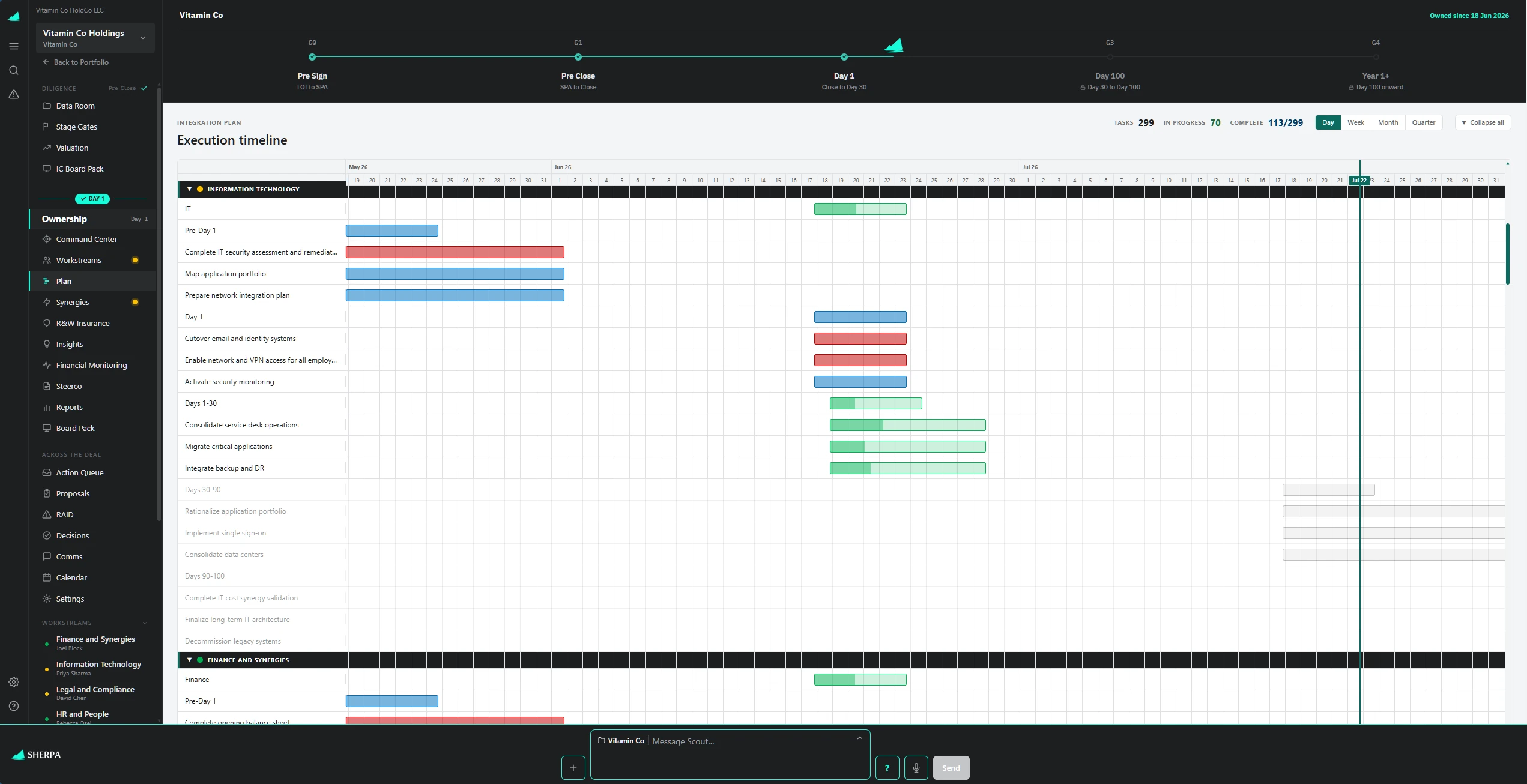The height and width of the screenshot is (784, 1527).
Task: Open R&W Insurance shield item
Action: (x=92, y=323)
